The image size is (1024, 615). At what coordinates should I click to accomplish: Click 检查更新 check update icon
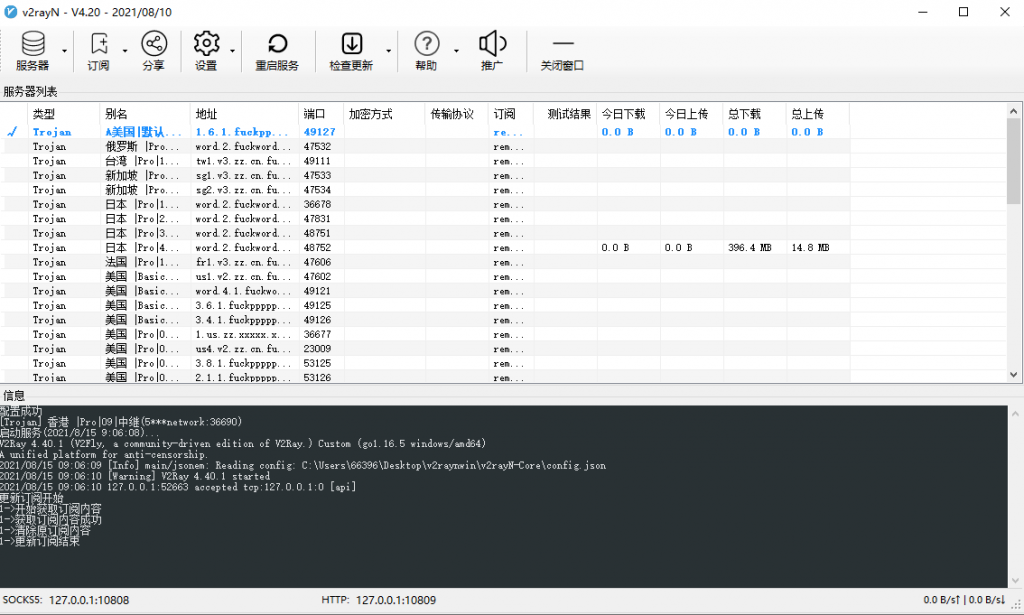[351, 44]
